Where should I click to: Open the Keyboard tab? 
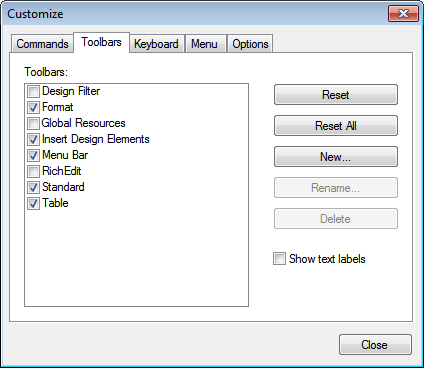tap(156, 44)
